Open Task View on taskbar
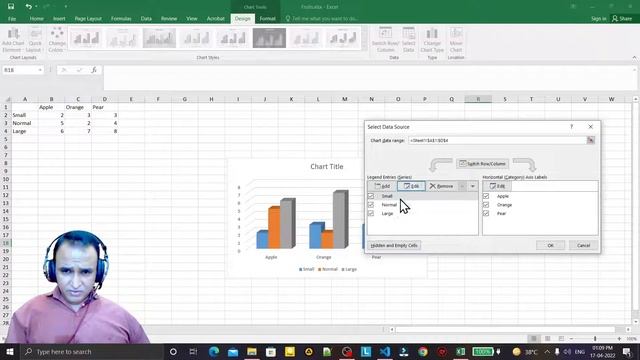640x360 pixels. (193, 351)
